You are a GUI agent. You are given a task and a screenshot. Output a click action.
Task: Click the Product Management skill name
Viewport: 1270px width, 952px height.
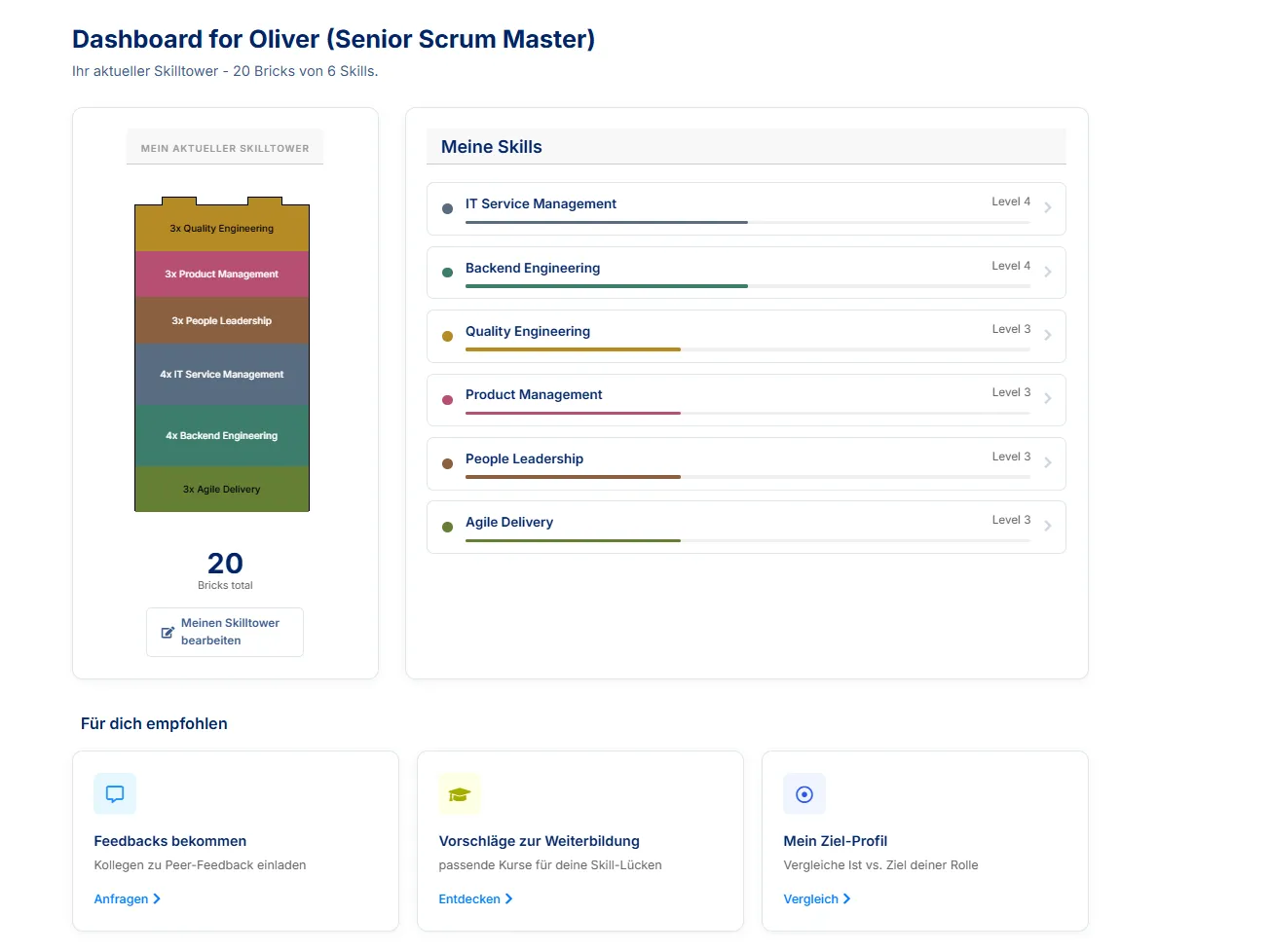(x=534, y=394)
